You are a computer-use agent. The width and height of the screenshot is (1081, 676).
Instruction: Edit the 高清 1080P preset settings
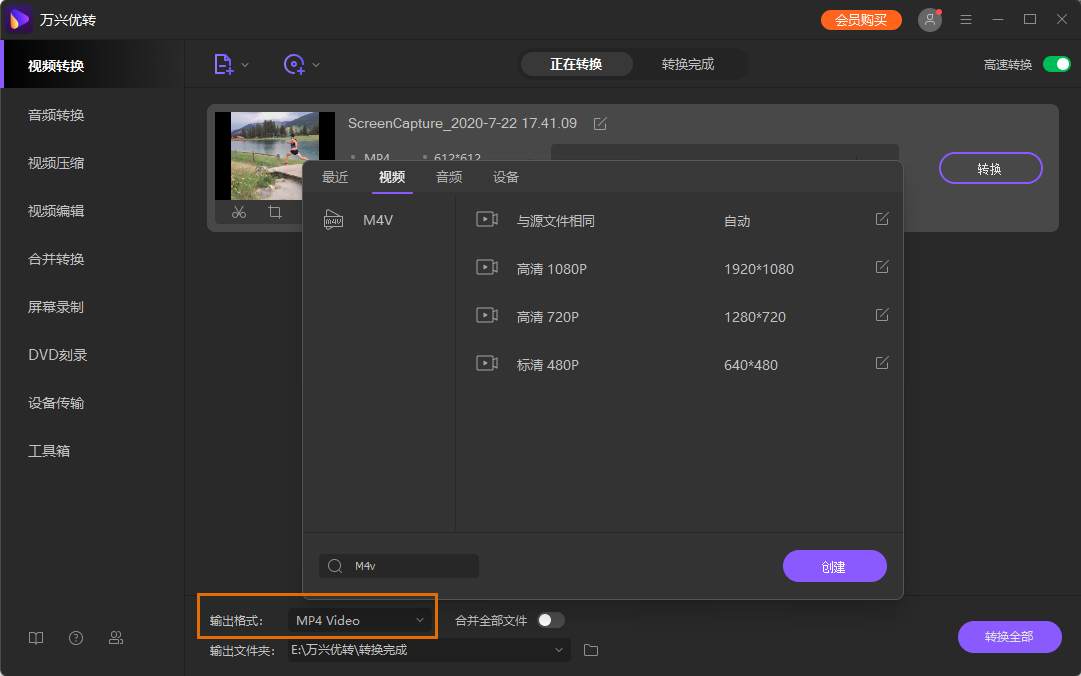(882, 267)
